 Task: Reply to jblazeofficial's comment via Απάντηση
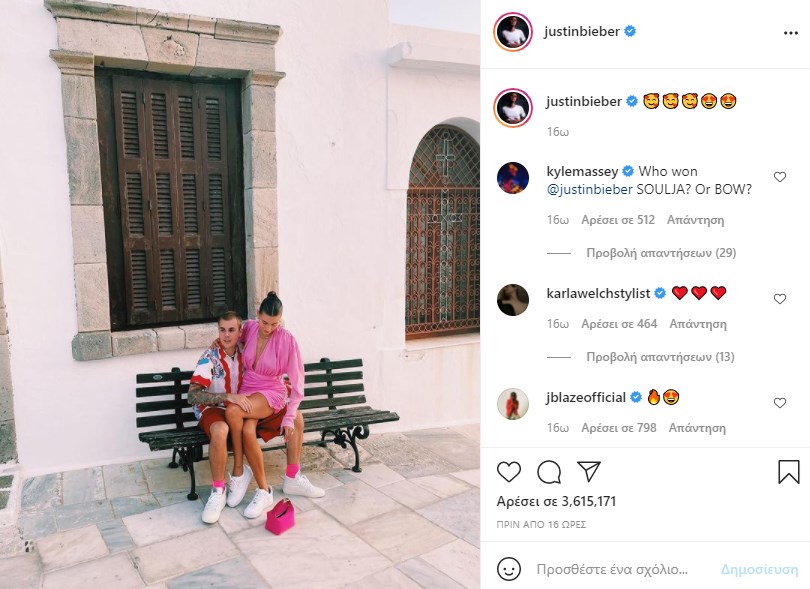pos(697,428)
